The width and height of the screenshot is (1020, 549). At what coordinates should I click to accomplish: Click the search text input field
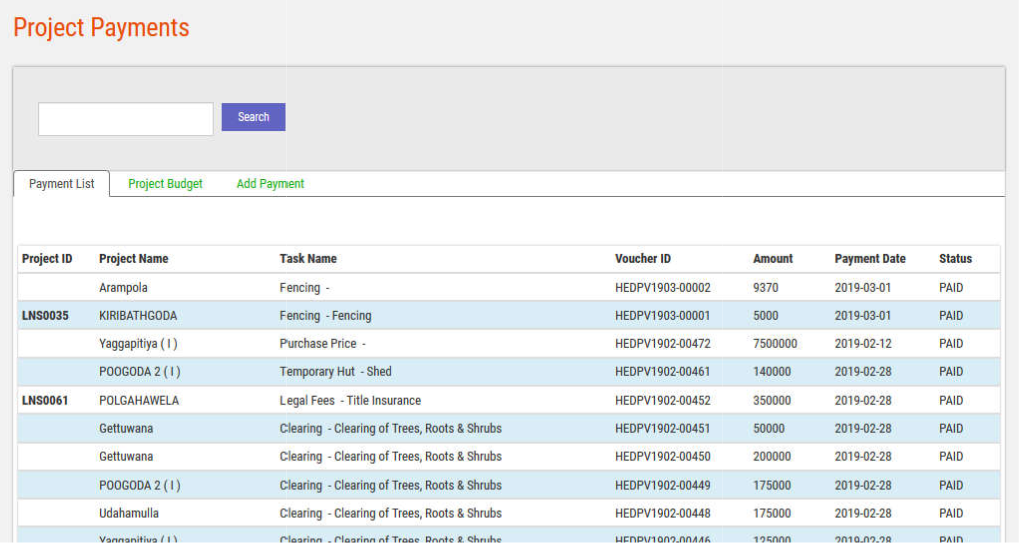(x=126, y=119)
